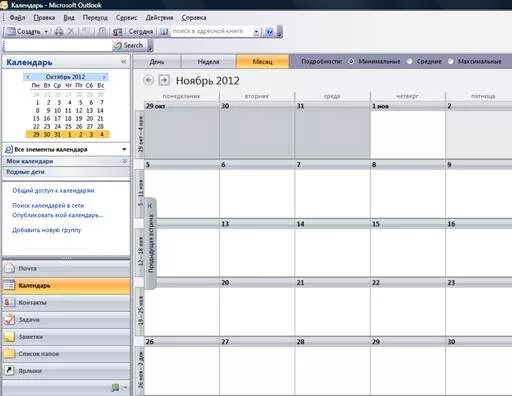The image size is (512, 396).
Task: Open the Заметки pane
Action: coord(66,337)
